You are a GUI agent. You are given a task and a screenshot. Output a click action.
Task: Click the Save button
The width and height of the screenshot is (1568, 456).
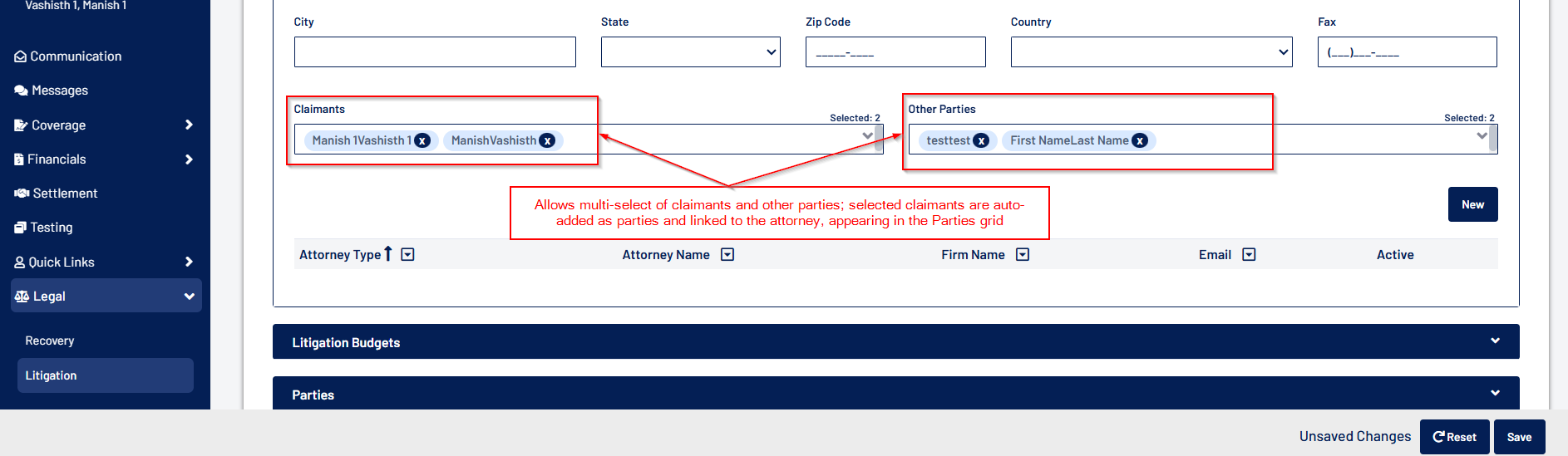click(1519, 437)
